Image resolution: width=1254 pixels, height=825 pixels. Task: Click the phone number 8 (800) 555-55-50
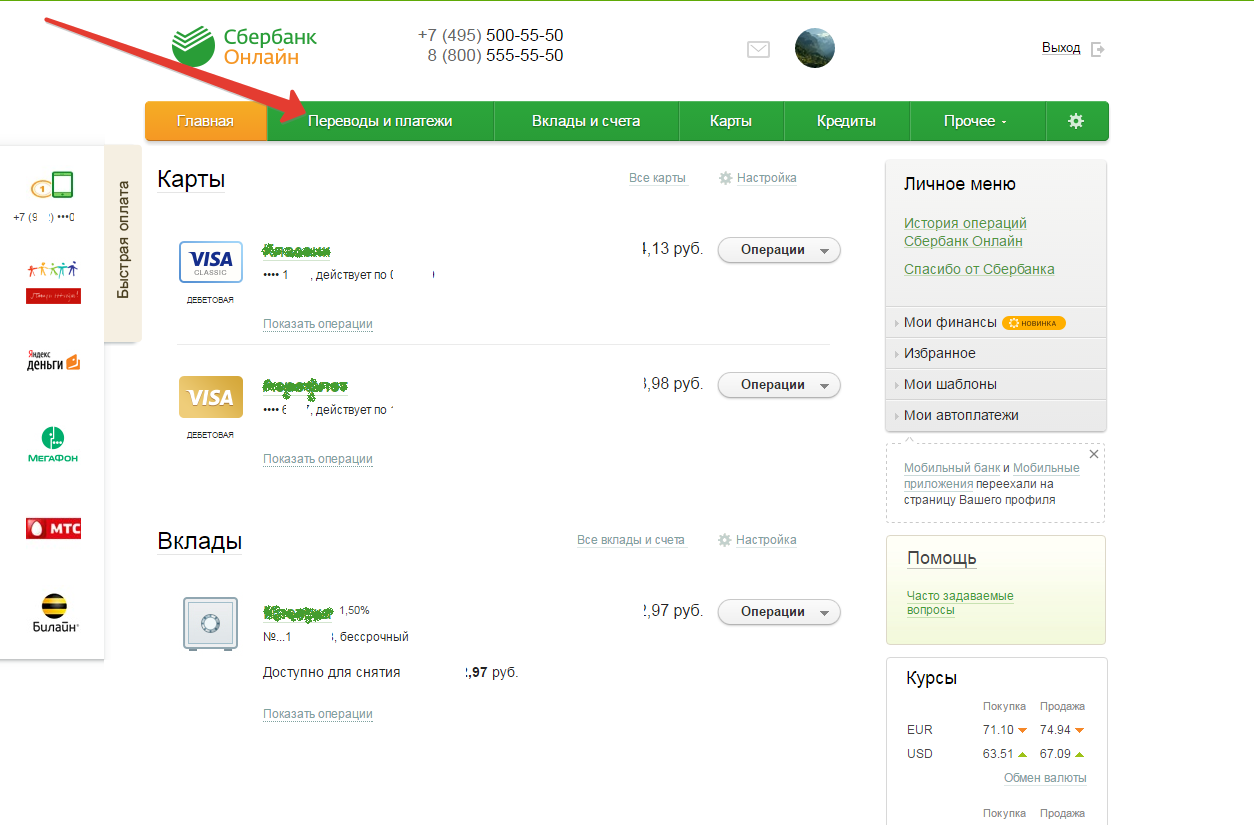coord(495,56)
